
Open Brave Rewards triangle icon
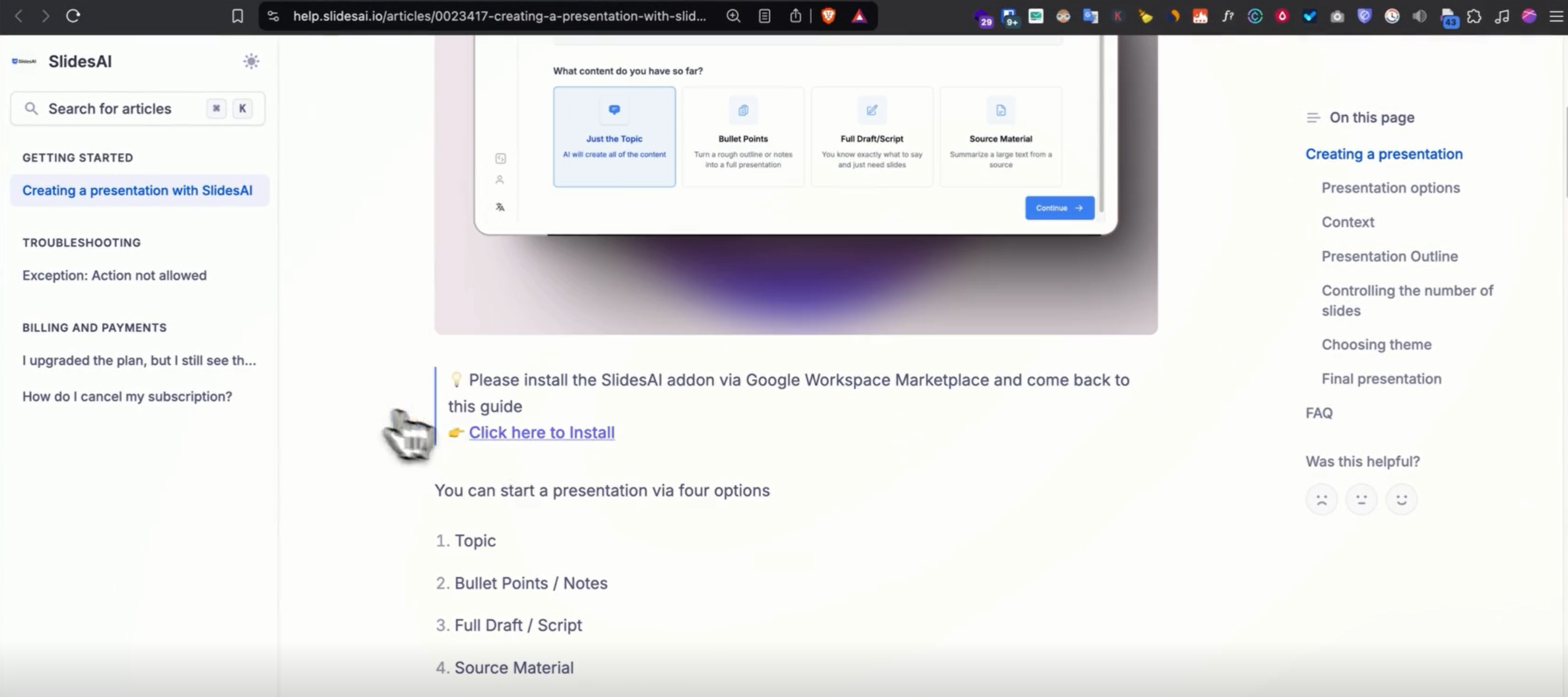click(x=859, y=16)
